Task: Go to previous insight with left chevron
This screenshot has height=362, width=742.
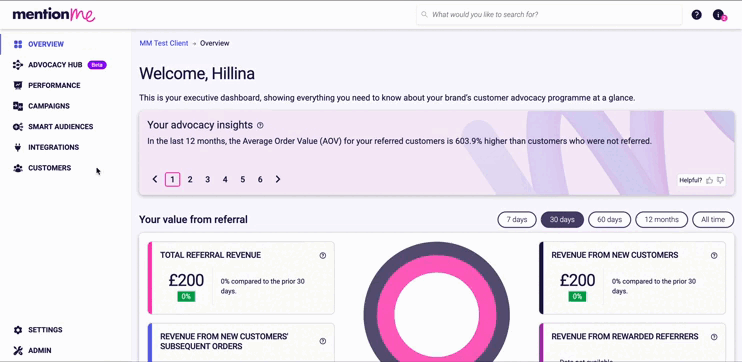Action: pyautogui.click(x=155, y=179)
